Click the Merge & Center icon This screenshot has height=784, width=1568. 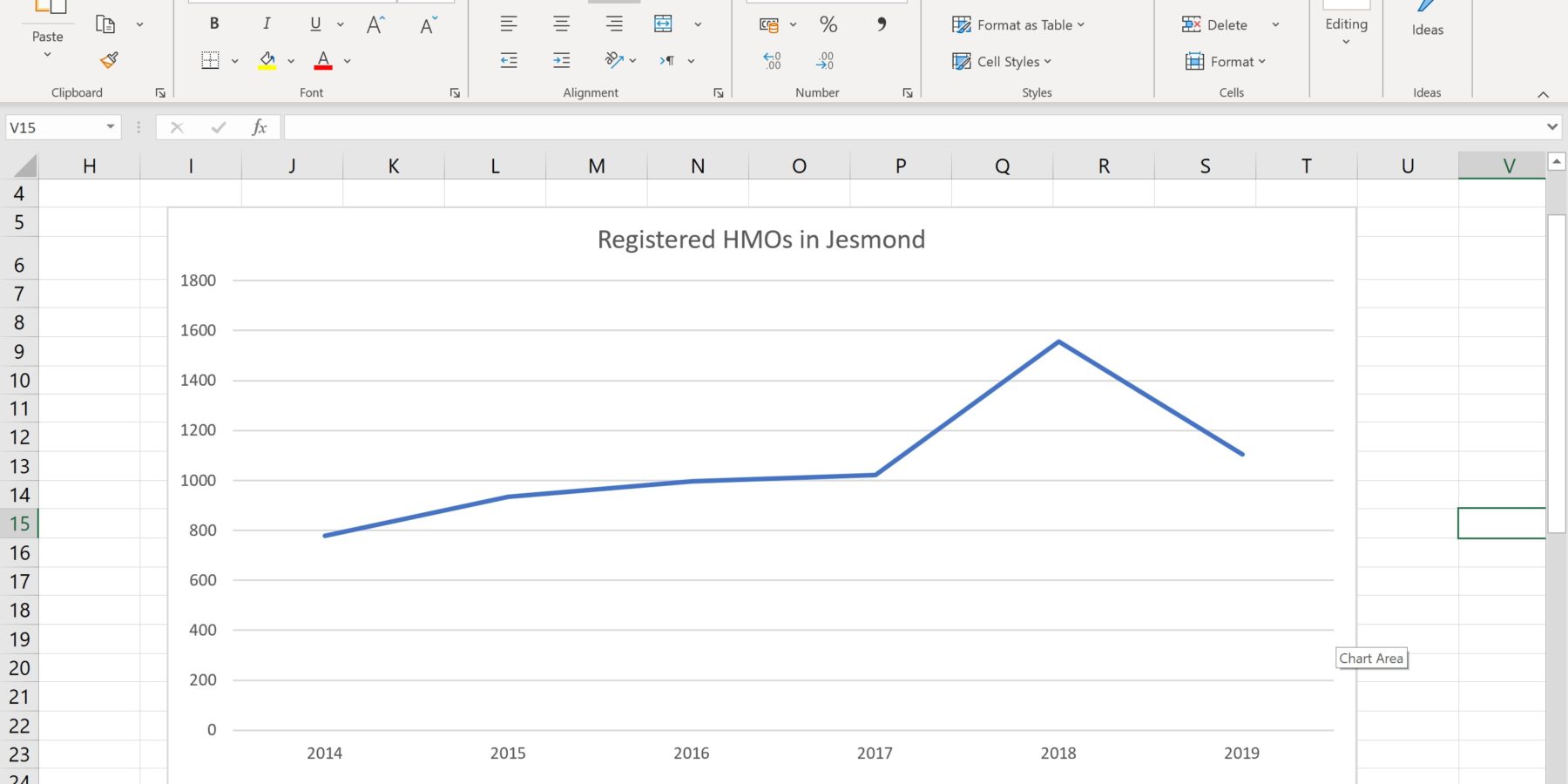click(x=663, y=24)
